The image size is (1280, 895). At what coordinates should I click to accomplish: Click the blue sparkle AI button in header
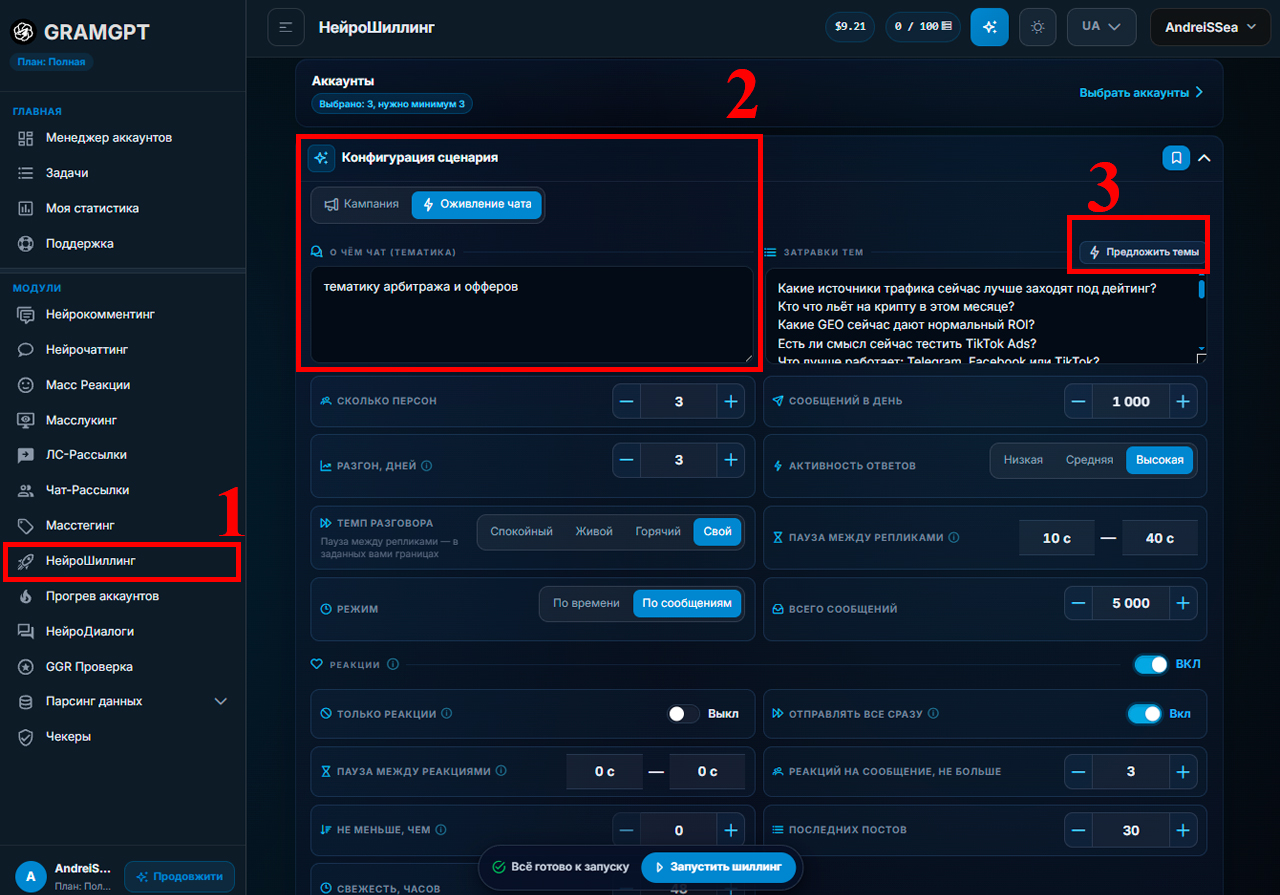coord(989,27)
